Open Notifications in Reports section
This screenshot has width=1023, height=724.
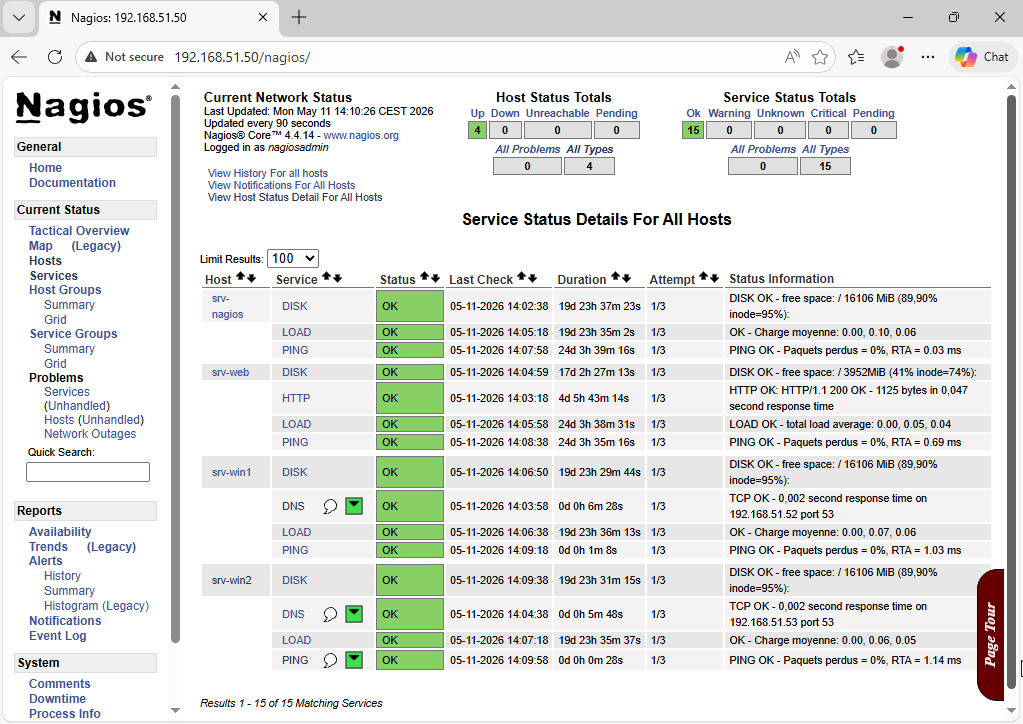click(65, 621)
